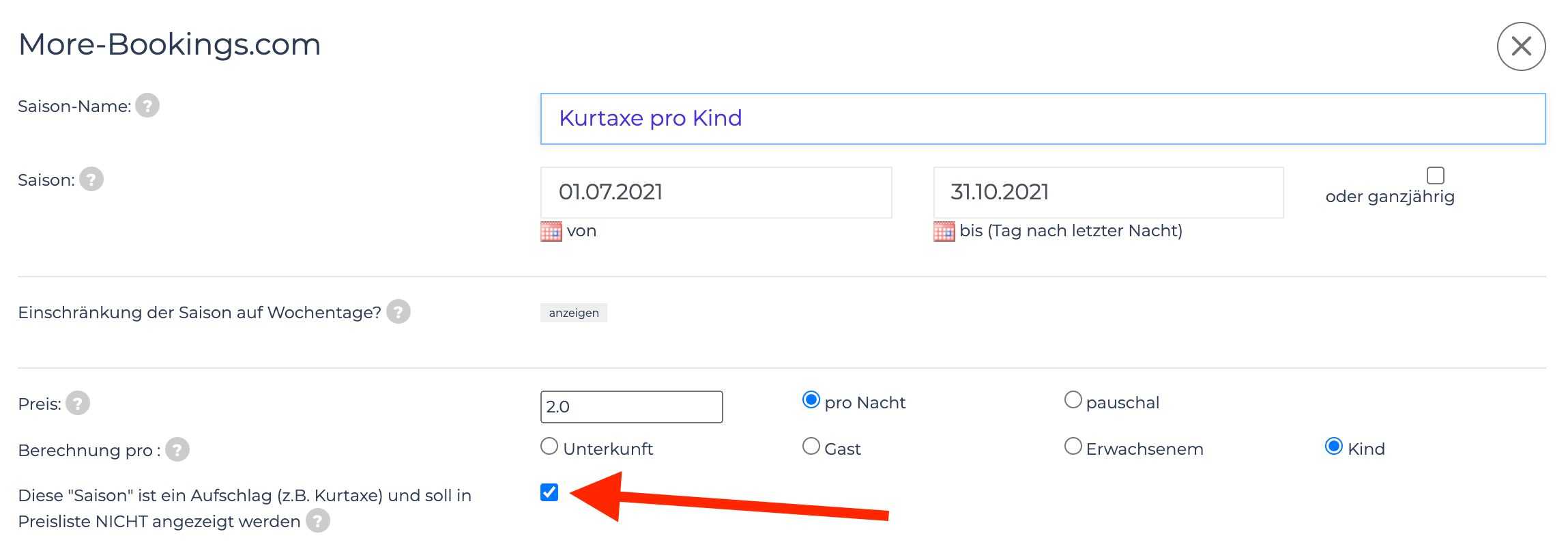Open the calendar picker for the von date
1568x549 pixels.
(x=551, y=231)
